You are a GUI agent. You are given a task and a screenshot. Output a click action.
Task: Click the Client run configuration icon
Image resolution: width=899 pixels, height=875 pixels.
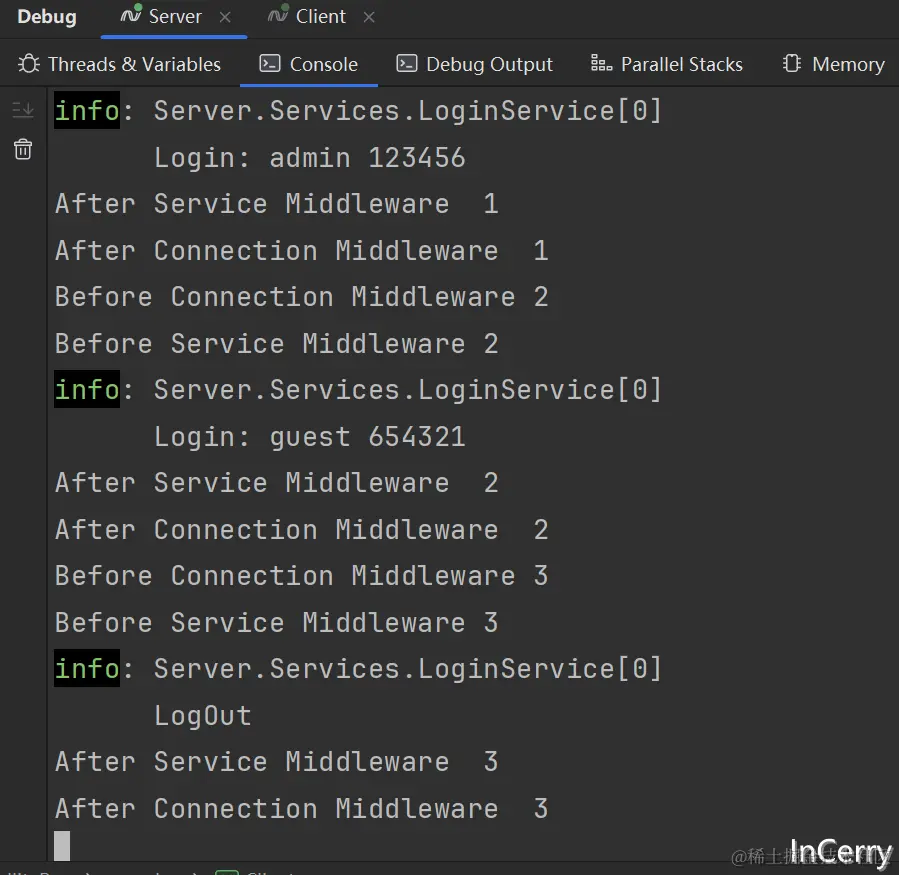[278, 14]
